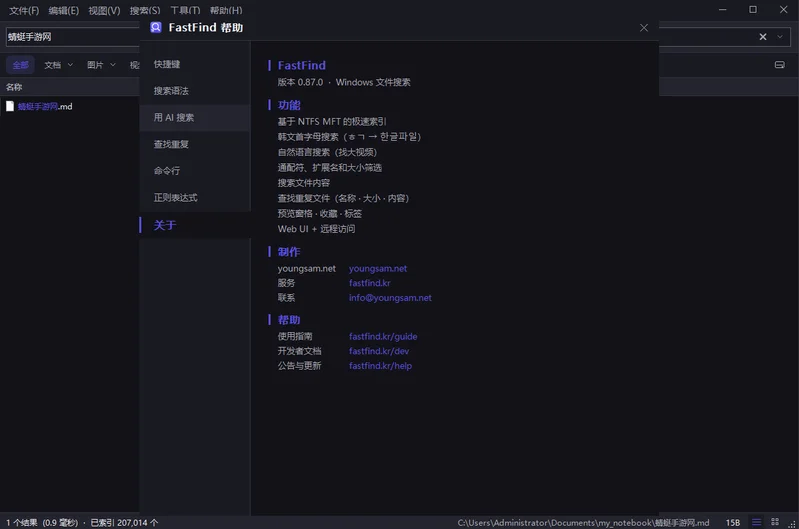Click the 搜索文件内容 feature line
The image size is (799, 529).
click(304, 182)
